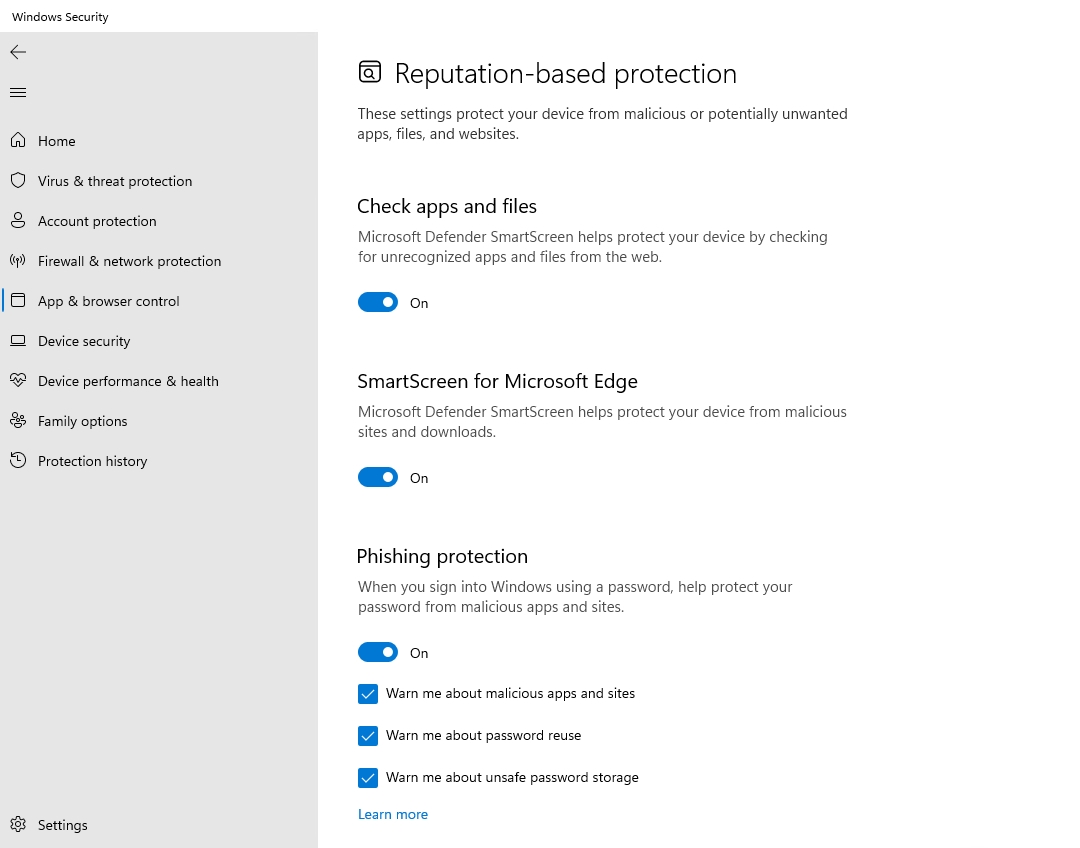Uncheck Warn me about password reuse
The image size is (1080, 848).
click(x=368, y=736)
